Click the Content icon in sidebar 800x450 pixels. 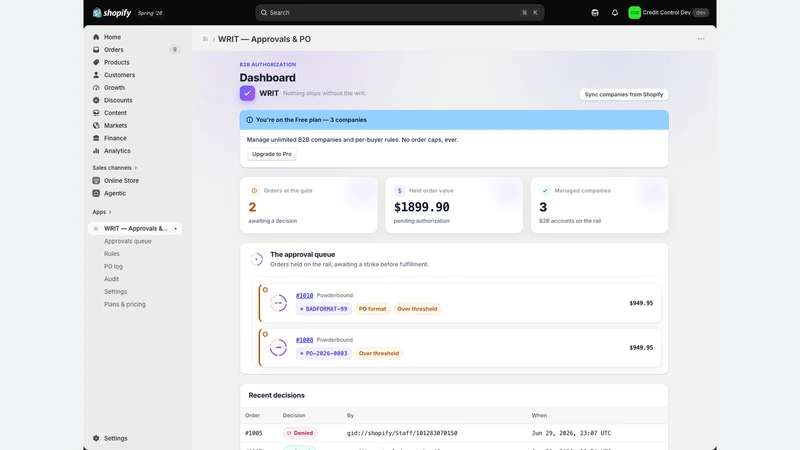point(96,113)
